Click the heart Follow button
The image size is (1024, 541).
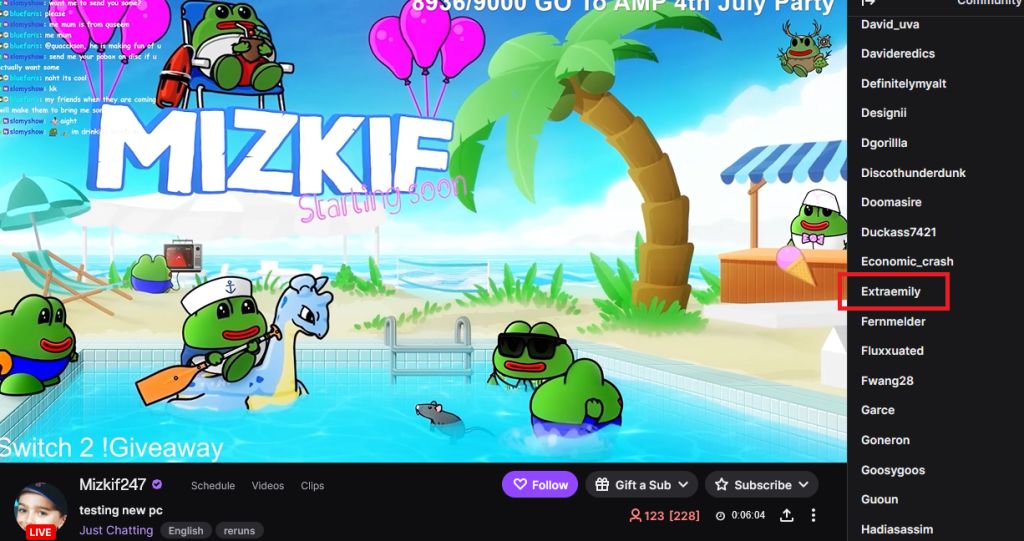point(540,485)
